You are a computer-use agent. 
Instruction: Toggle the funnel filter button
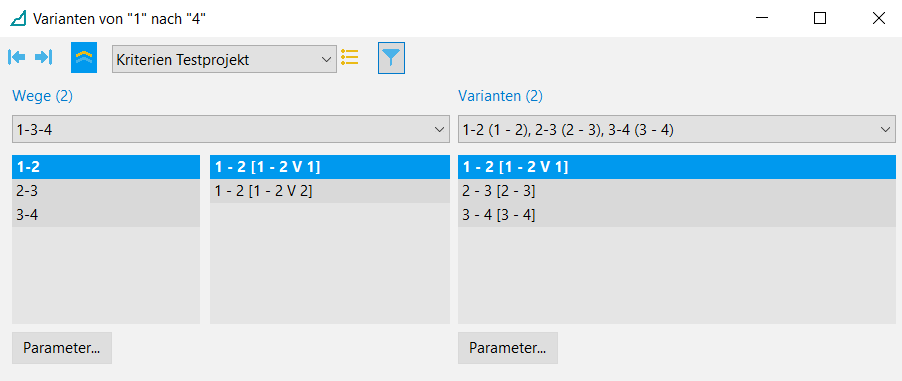point(391,58)
